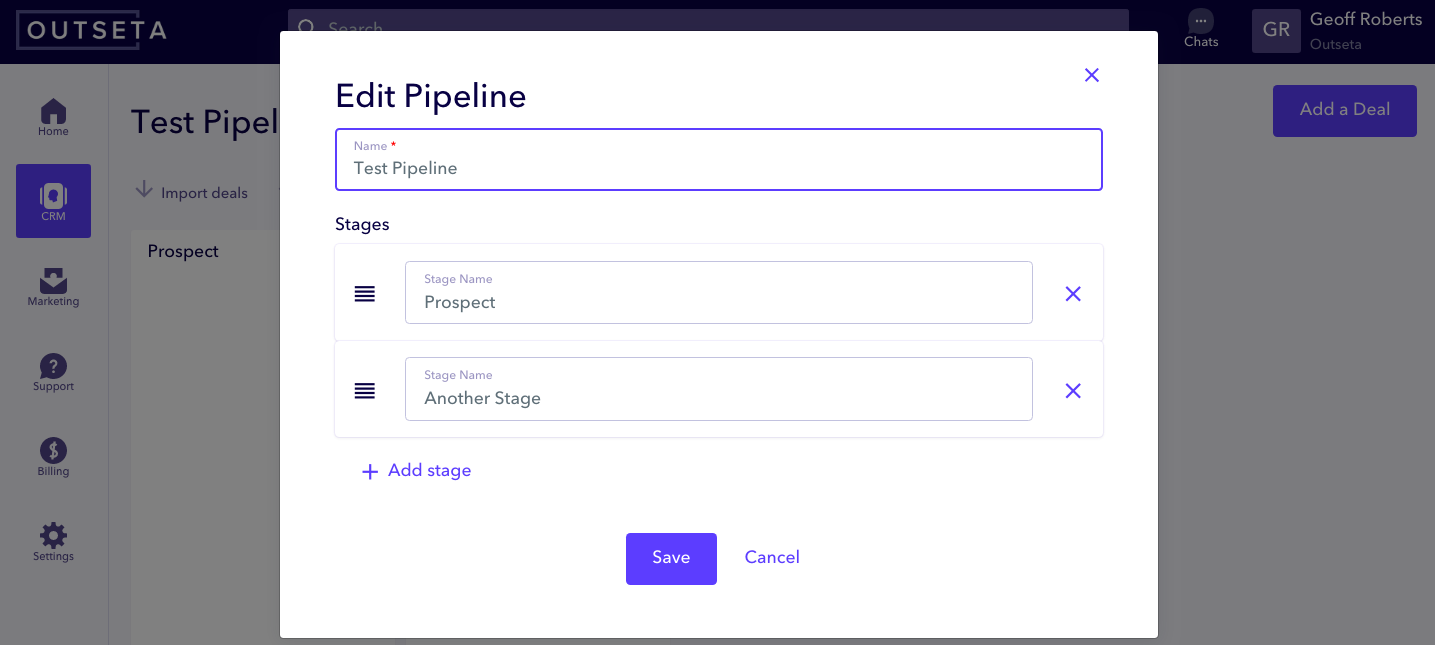
Task: Dismiss the Edit Pipeline dialog
Action: [1091, 75]
